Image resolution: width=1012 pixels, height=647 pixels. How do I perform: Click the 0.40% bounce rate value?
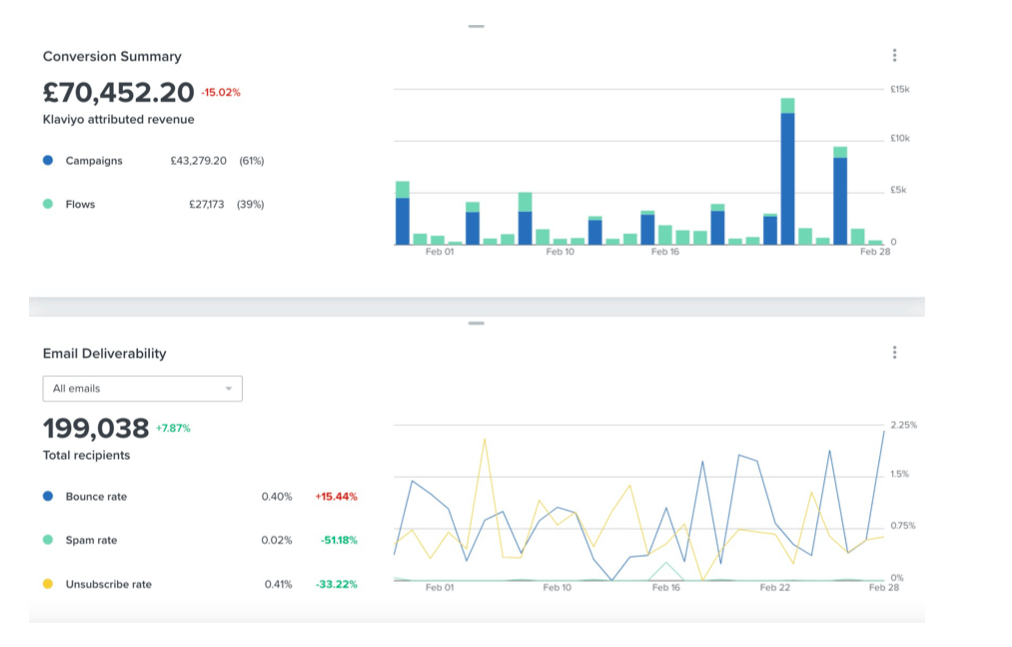pyautogui.click(x=277, y=497)
